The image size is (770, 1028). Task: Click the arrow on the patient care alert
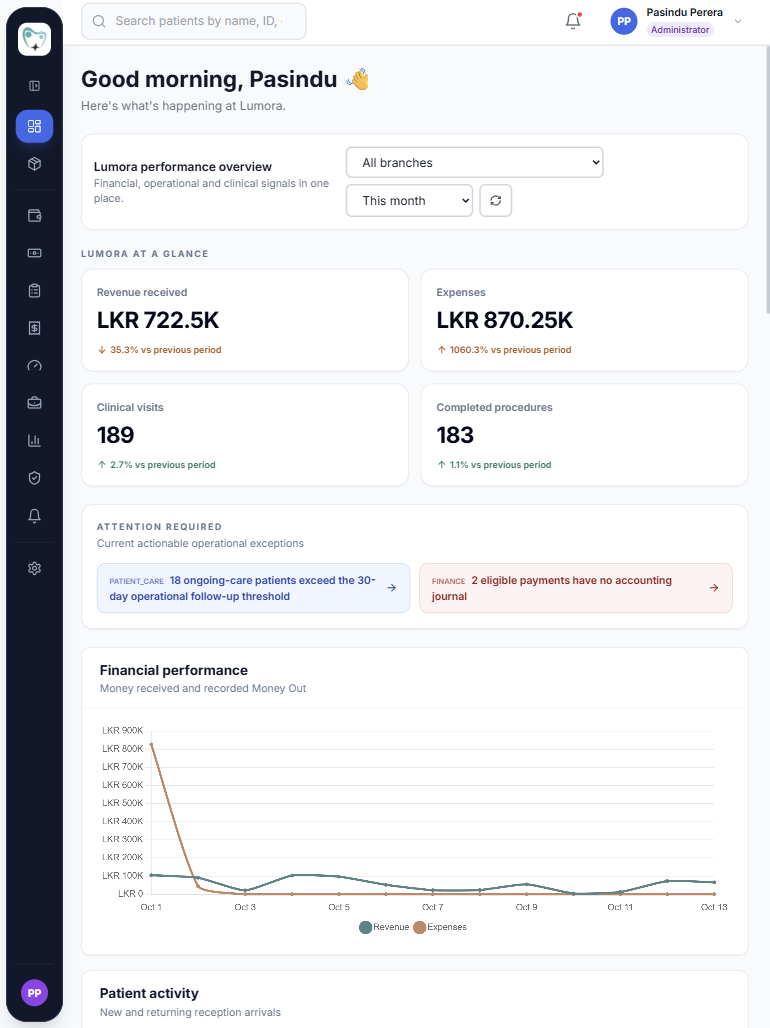(x=392, y=588)
